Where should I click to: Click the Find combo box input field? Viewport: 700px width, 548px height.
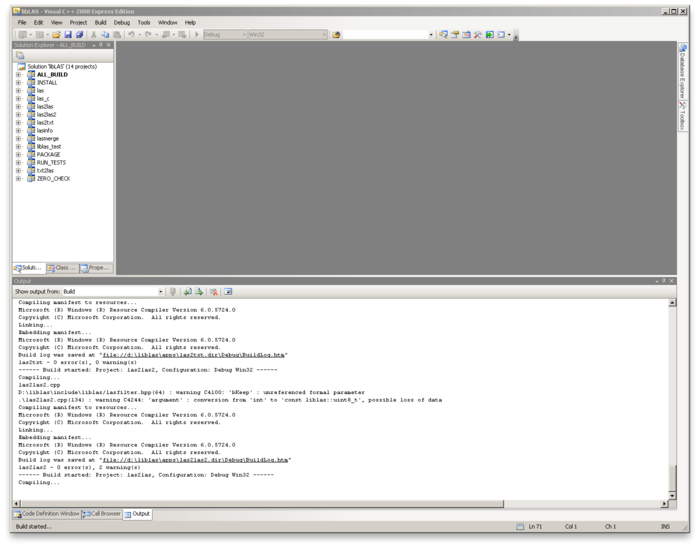(x=385, y=34)
